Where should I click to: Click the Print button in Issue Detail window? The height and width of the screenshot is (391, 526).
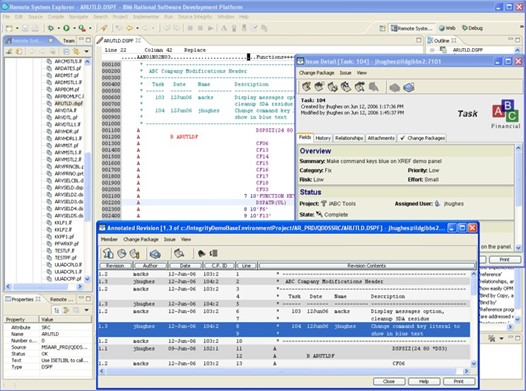pyautogui.click(x=505, y=259)
